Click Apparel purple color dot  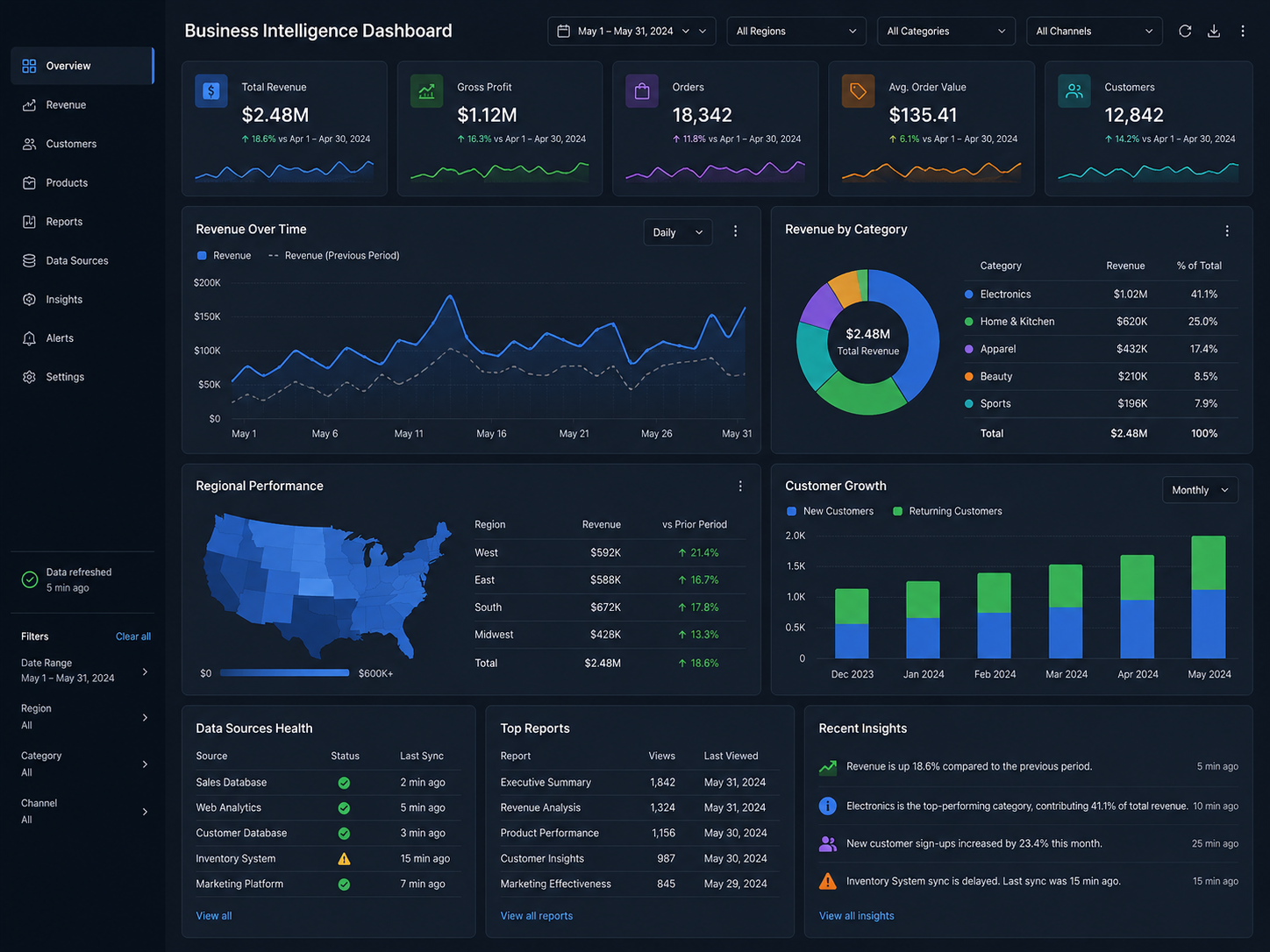pyautogui.click(x=969, y=349)
